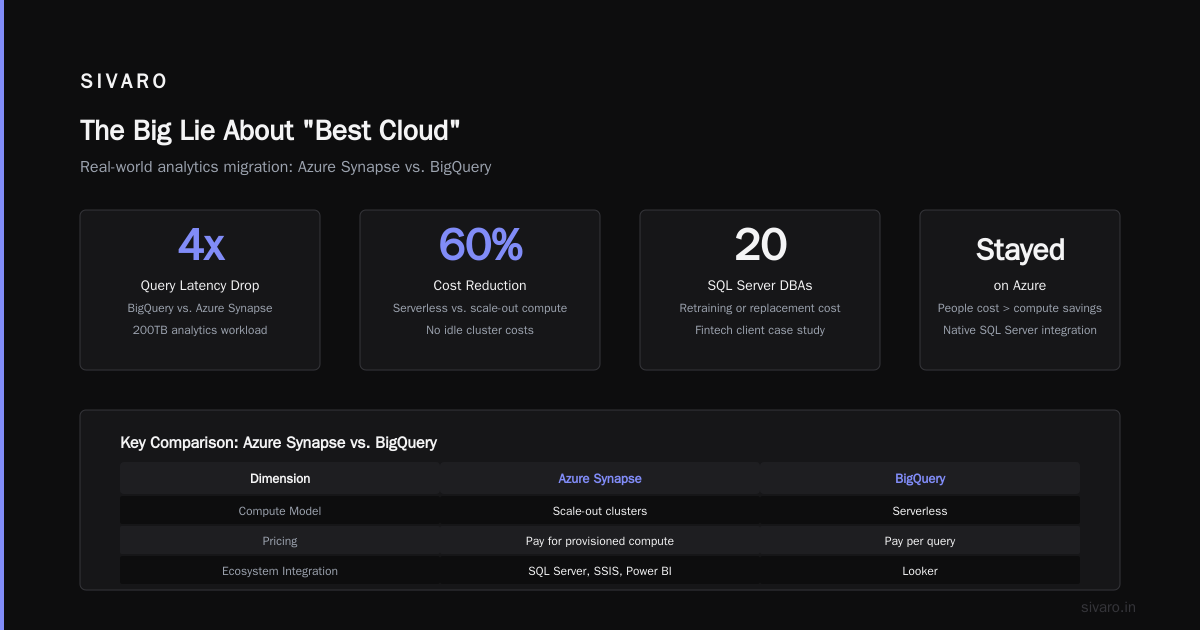
Task: Click the Scale-out clusters cell
Action: point(600,511)
